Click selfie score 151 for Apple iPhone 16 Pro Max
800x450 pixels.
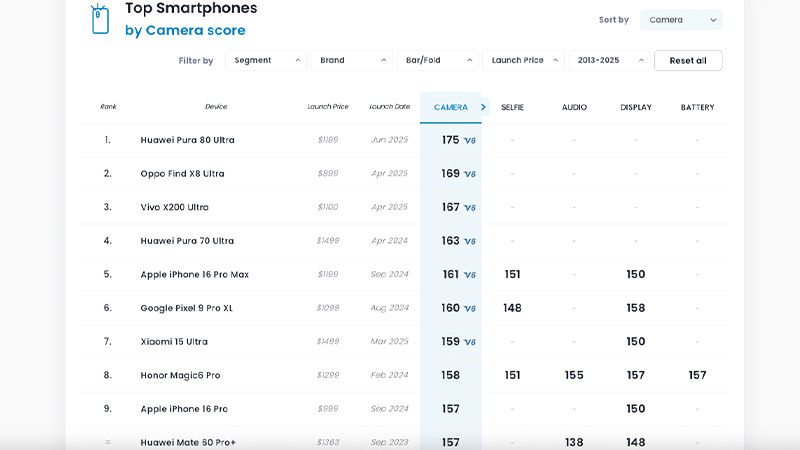(512, 274)
